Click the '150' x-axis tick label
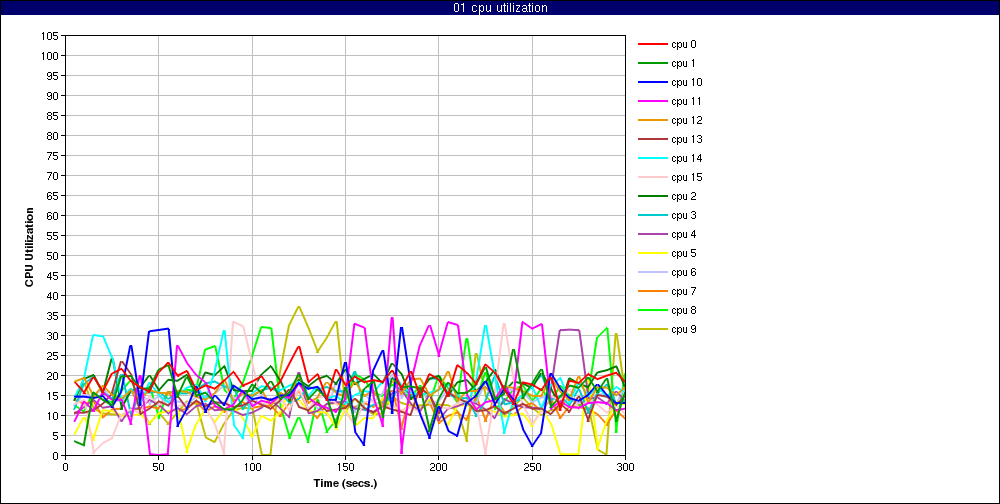This screenshot has height=504, width=1000. pos(345,466)
